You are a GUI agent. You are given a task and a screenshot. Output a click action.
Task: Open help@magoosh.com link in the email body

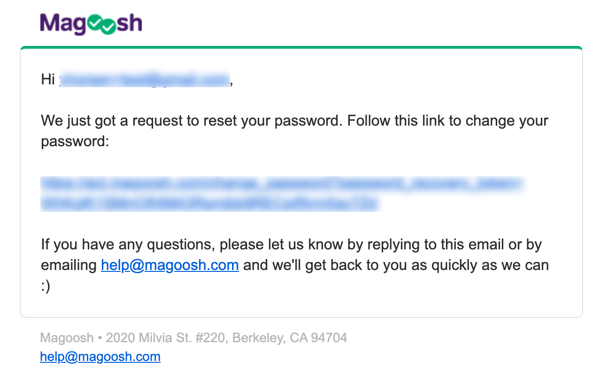(170, 265)
